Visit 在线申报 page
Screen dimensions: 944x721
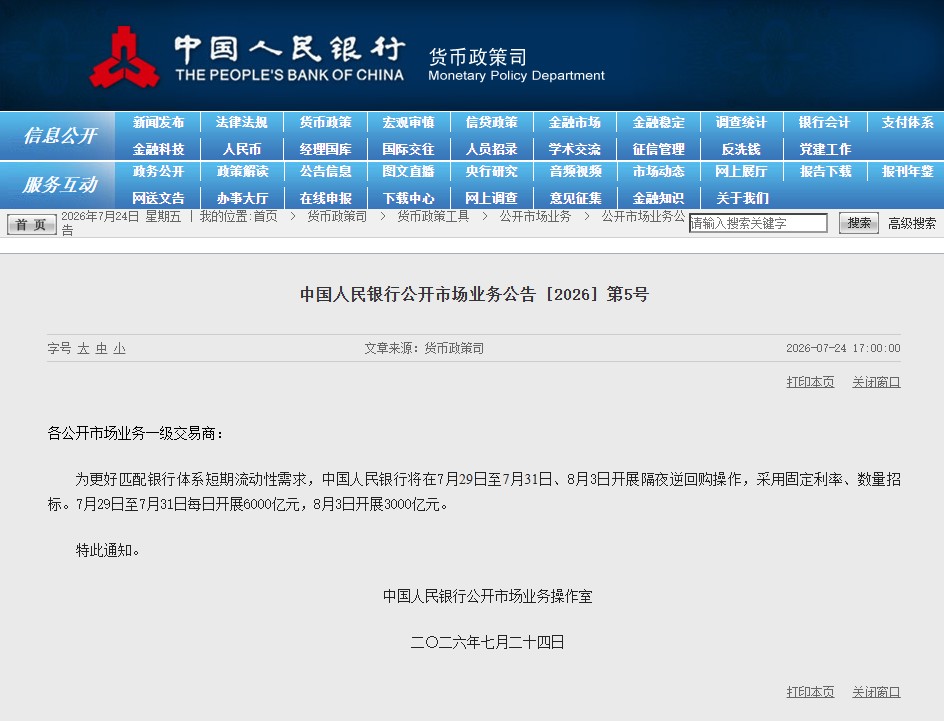(x=325, y=198)
